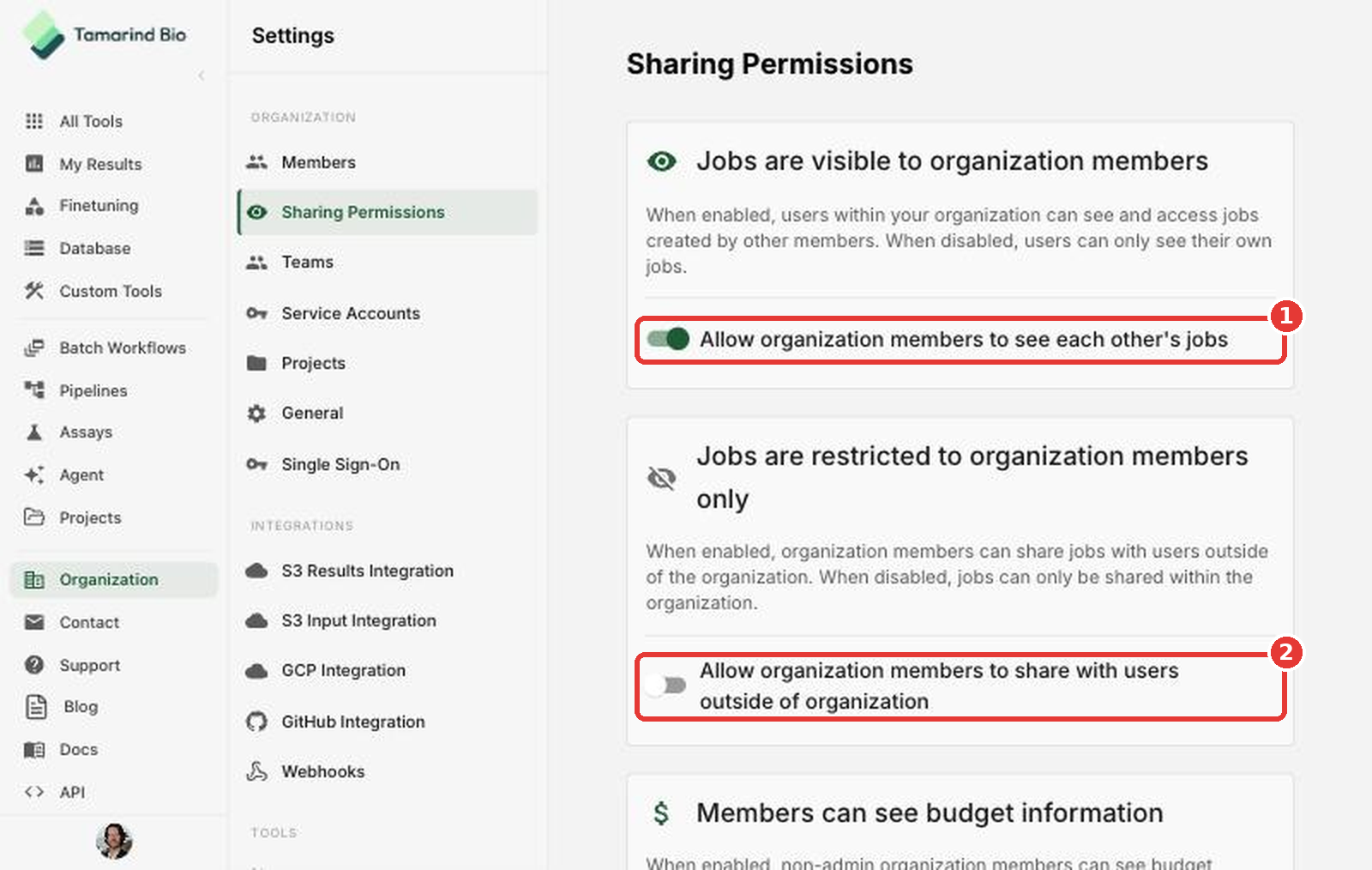Open Webhooks icon entry
Screen dimensions: 1372x870
pos(256,771)
